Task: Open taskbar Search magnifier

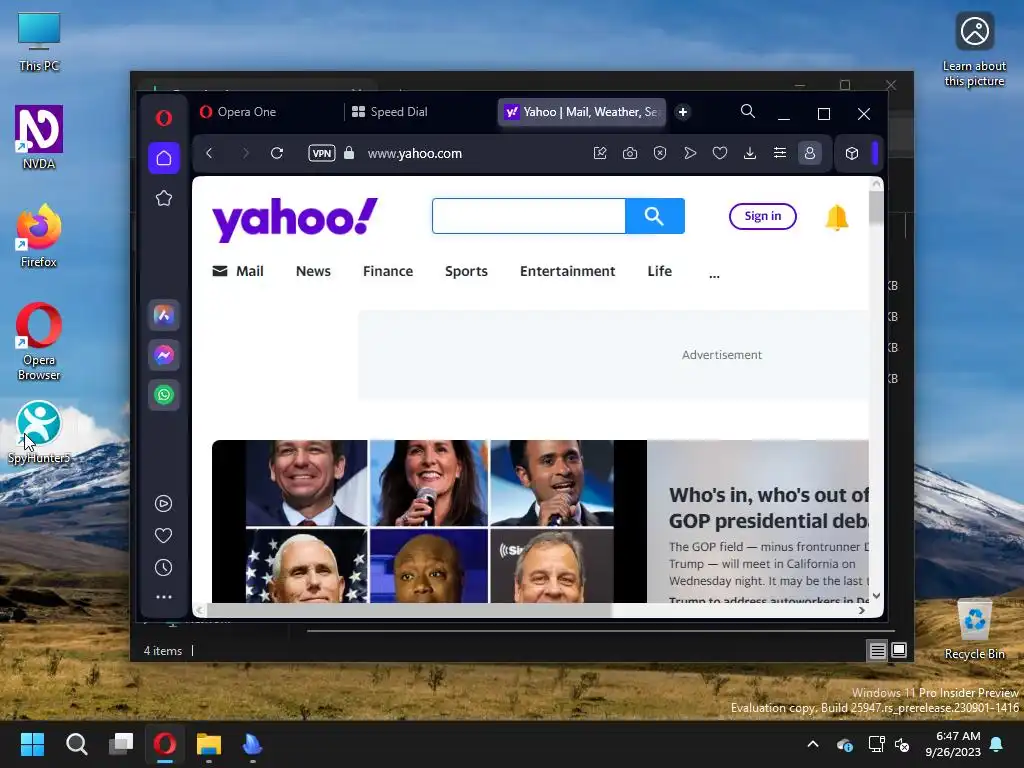Action: 76,744
